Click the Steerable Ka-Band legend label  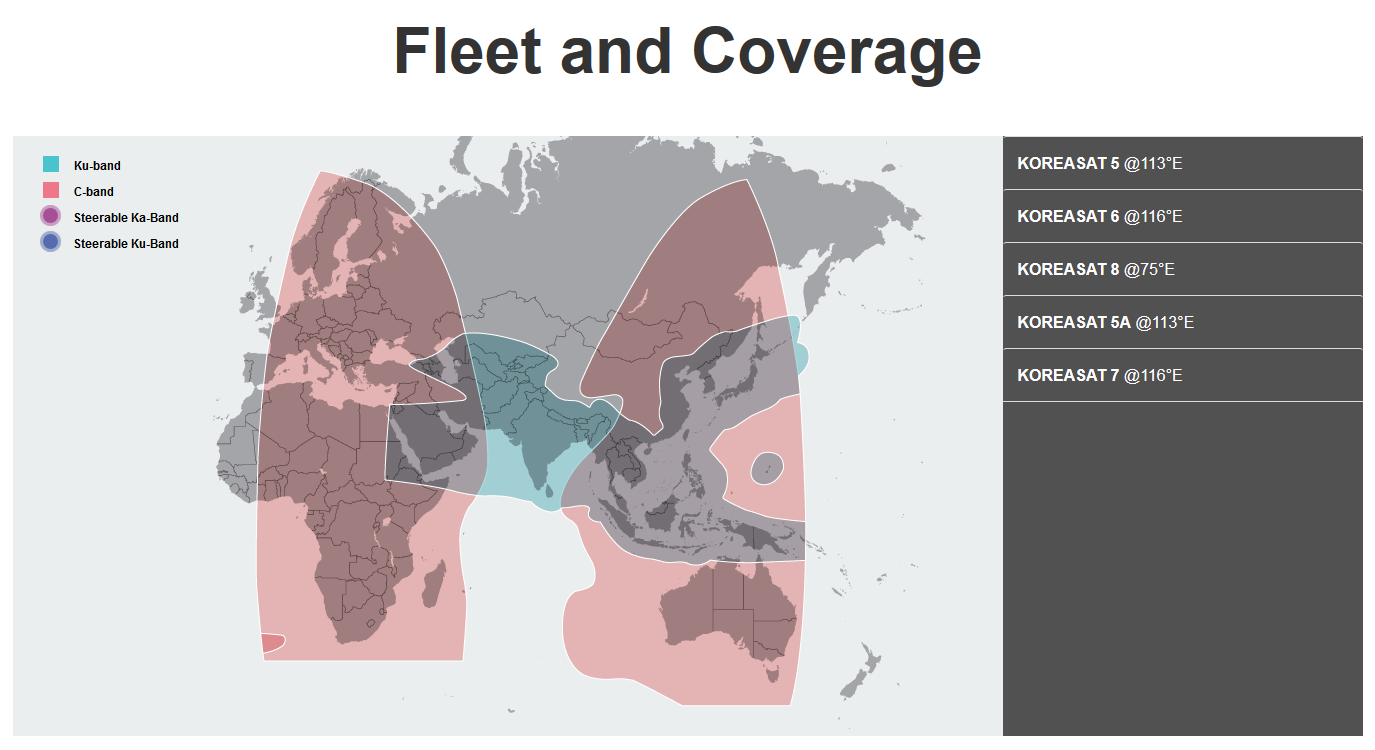pyautogui.click(x=126, y=218)
